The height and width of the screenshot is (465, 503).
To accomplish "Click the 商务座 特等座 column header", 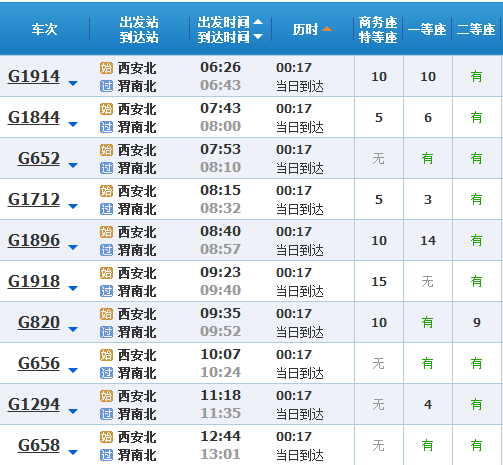I will pos(378,30).
